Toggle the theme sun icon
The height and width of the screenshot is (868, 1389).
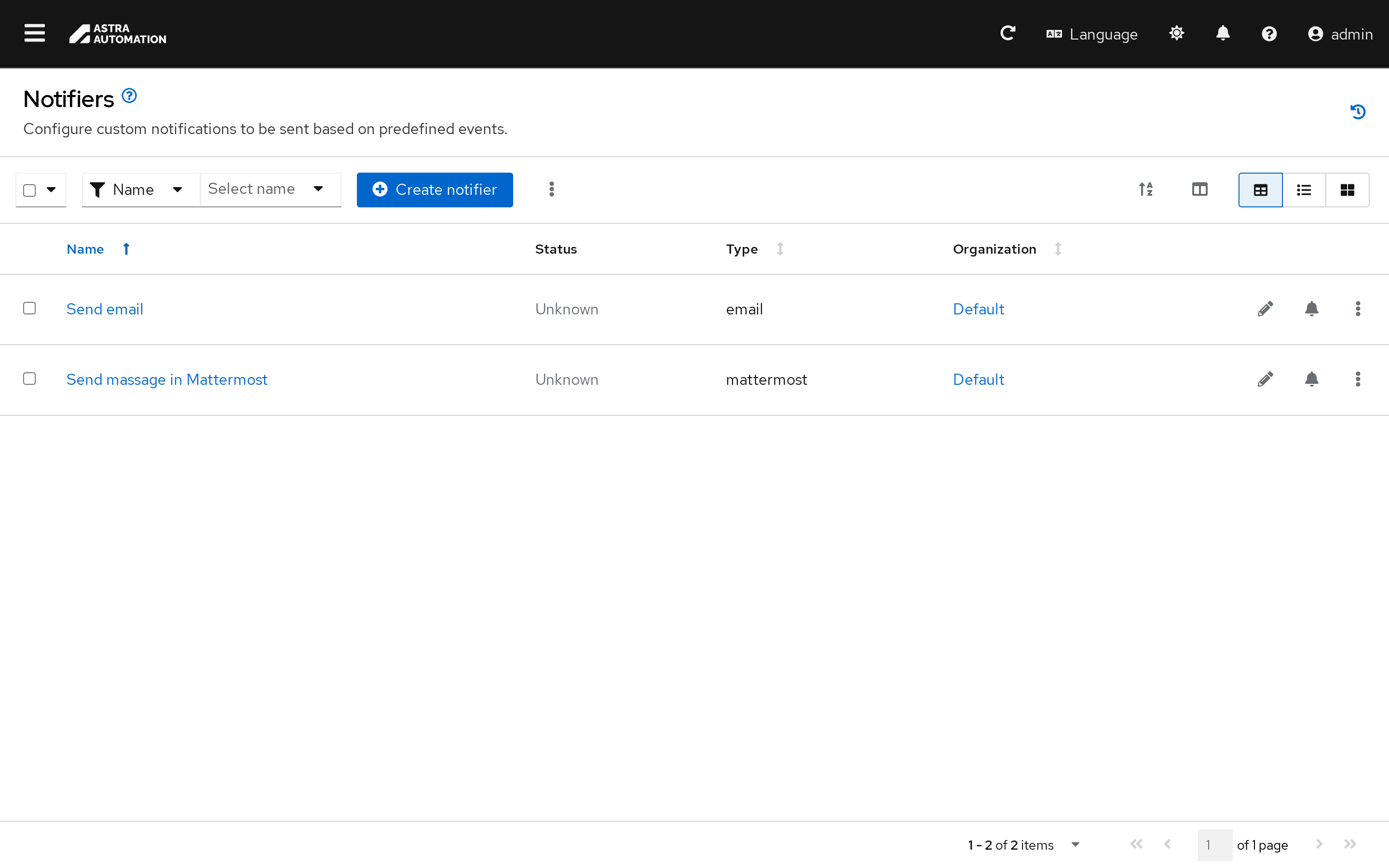click(x=1177, y=33)
